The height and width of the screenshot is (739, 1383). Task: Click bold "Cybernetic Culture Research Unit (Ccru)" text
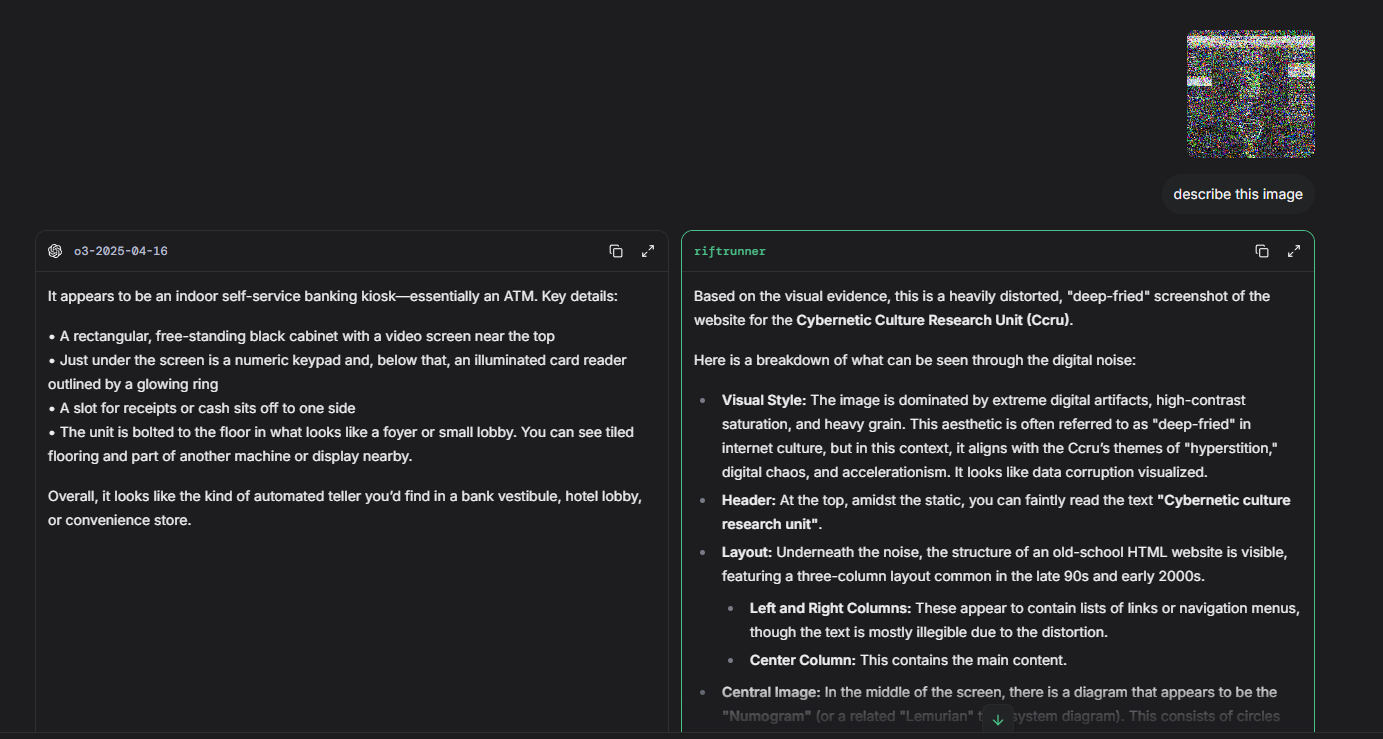[933, 320]
